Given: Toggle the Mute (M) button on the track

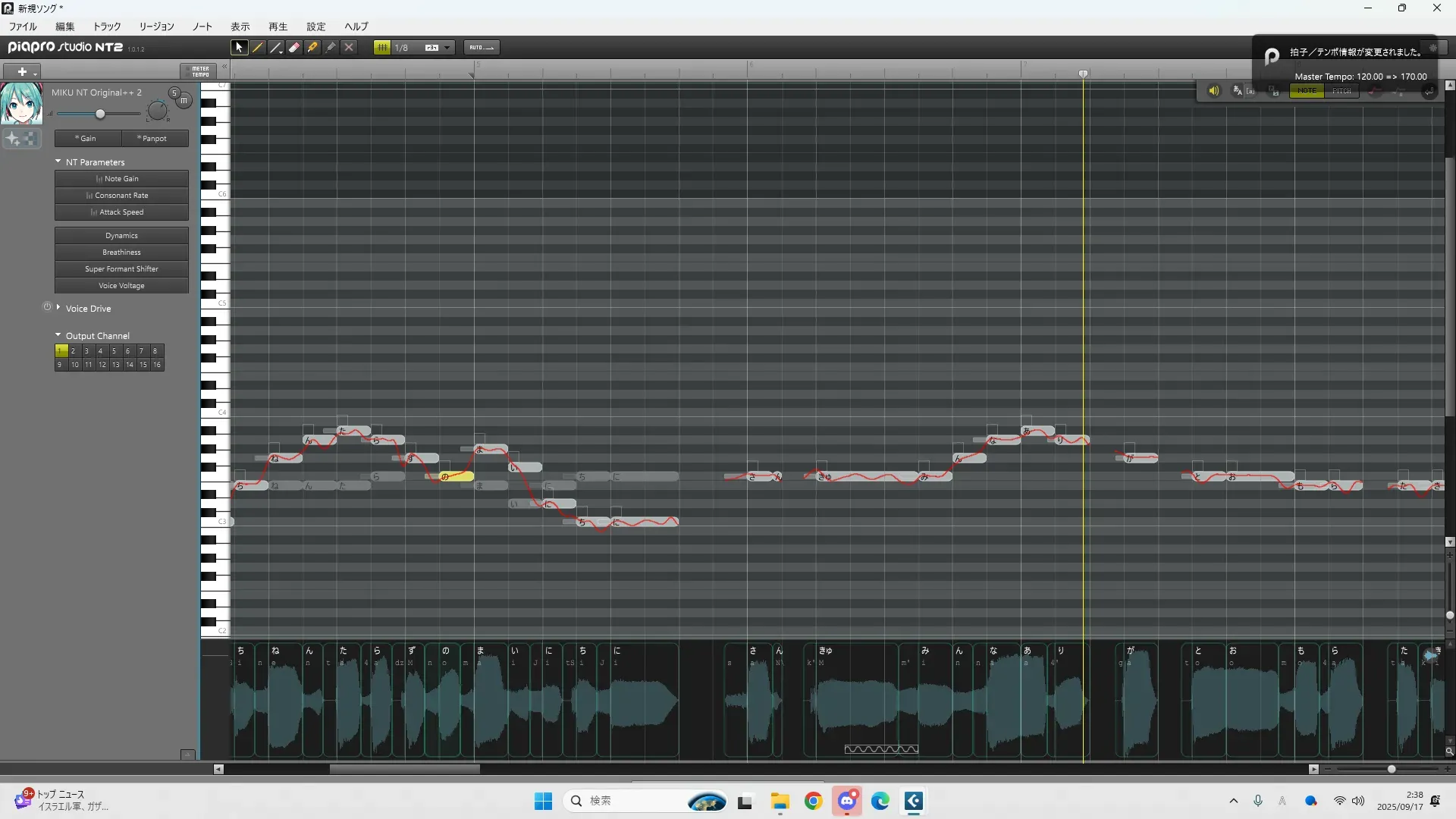Looking at the screenshot, I should pyautogui.click(x=184, y=100).
